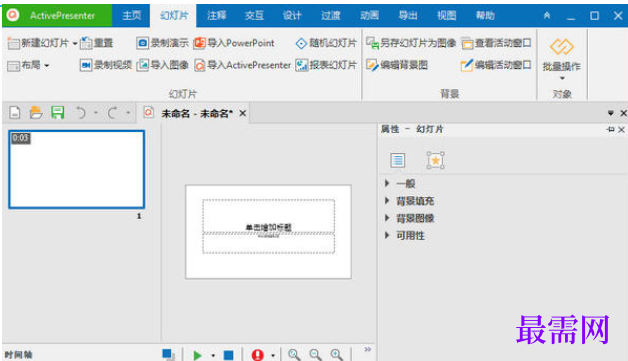Click 导入ActivePresenter button

pos(242,65)
